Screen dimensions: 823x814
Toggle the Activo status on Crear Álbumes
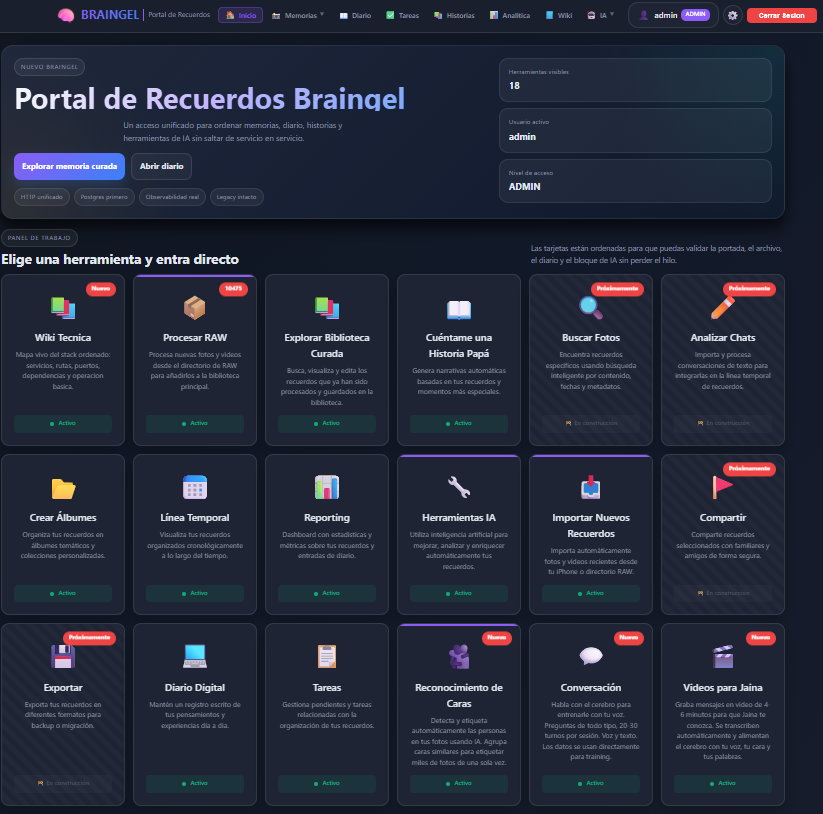[62, 592]
